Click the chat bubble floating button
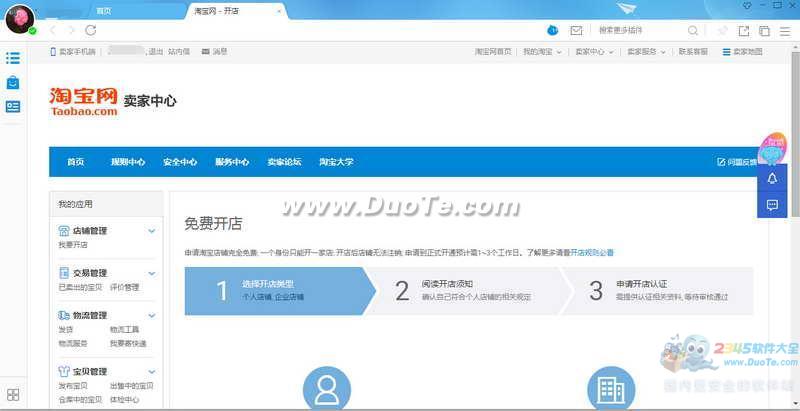This screenshot has height=411, width=800. coord(772,205)
